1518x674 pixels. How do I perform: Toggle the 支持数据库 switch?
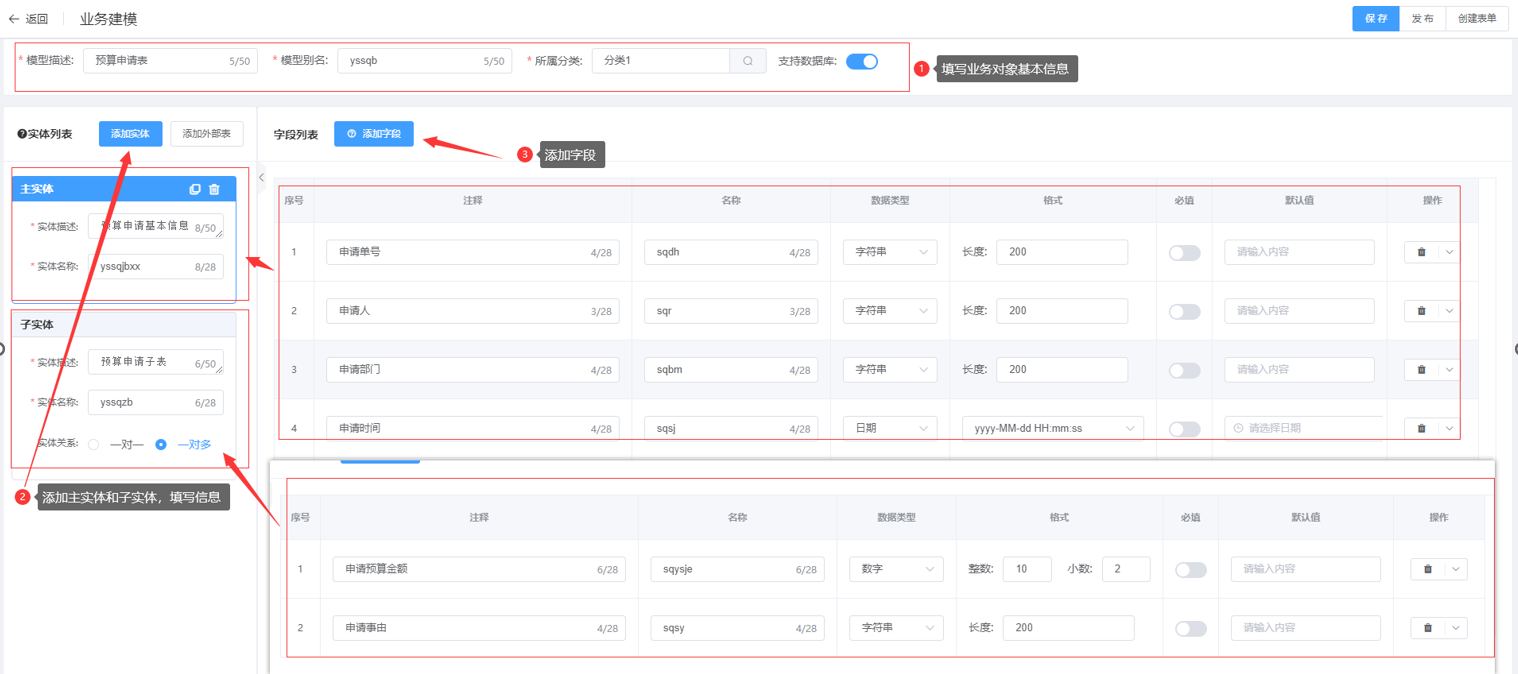pos(861,61)
